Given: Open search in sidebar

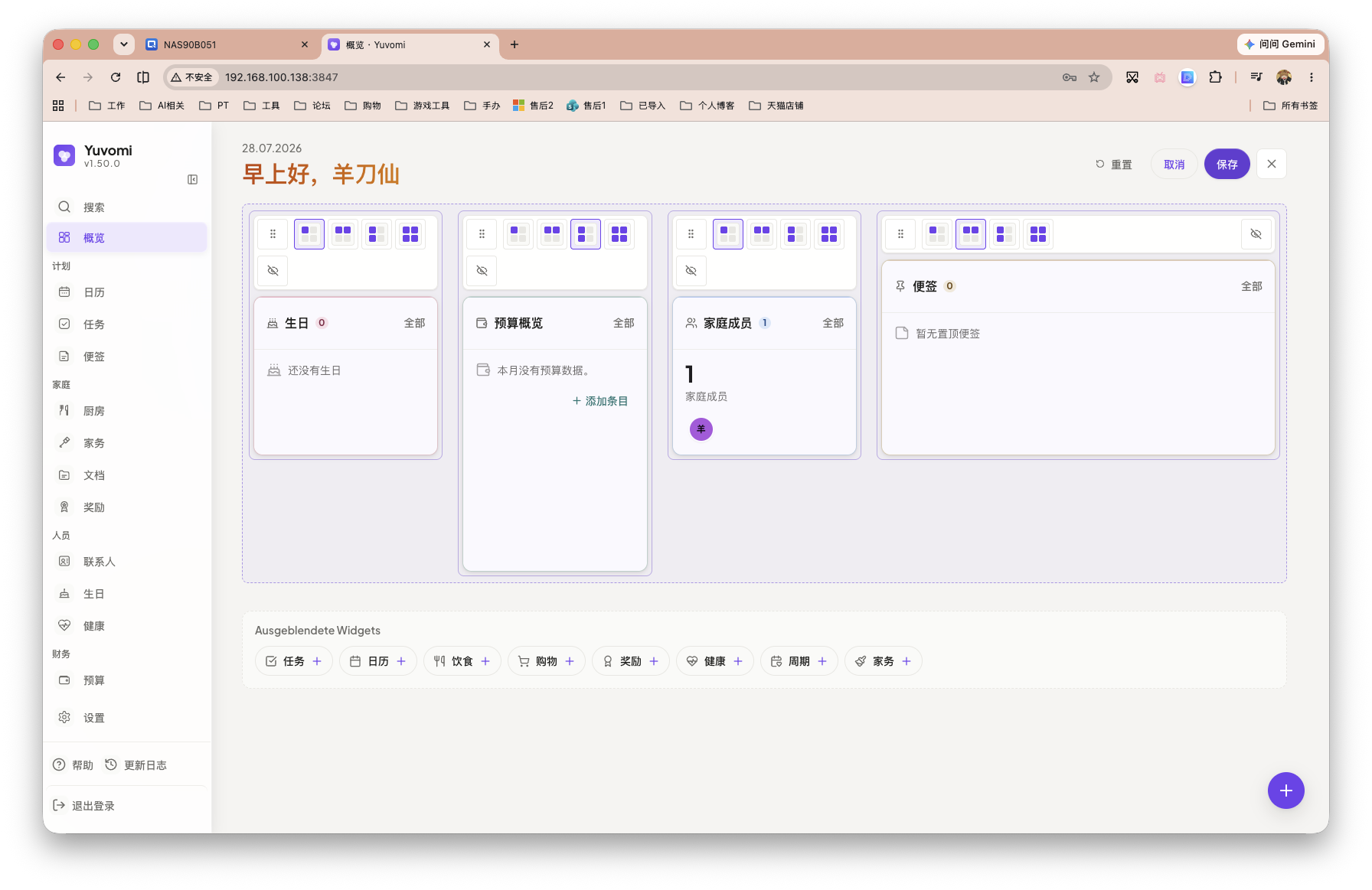Looking at the screenshot, I should tap(127, 207).
